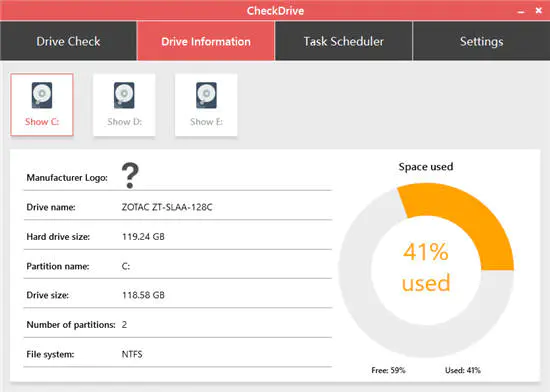
Task: Minimize the CheckDrive window
Action: [x=521, y=11]
